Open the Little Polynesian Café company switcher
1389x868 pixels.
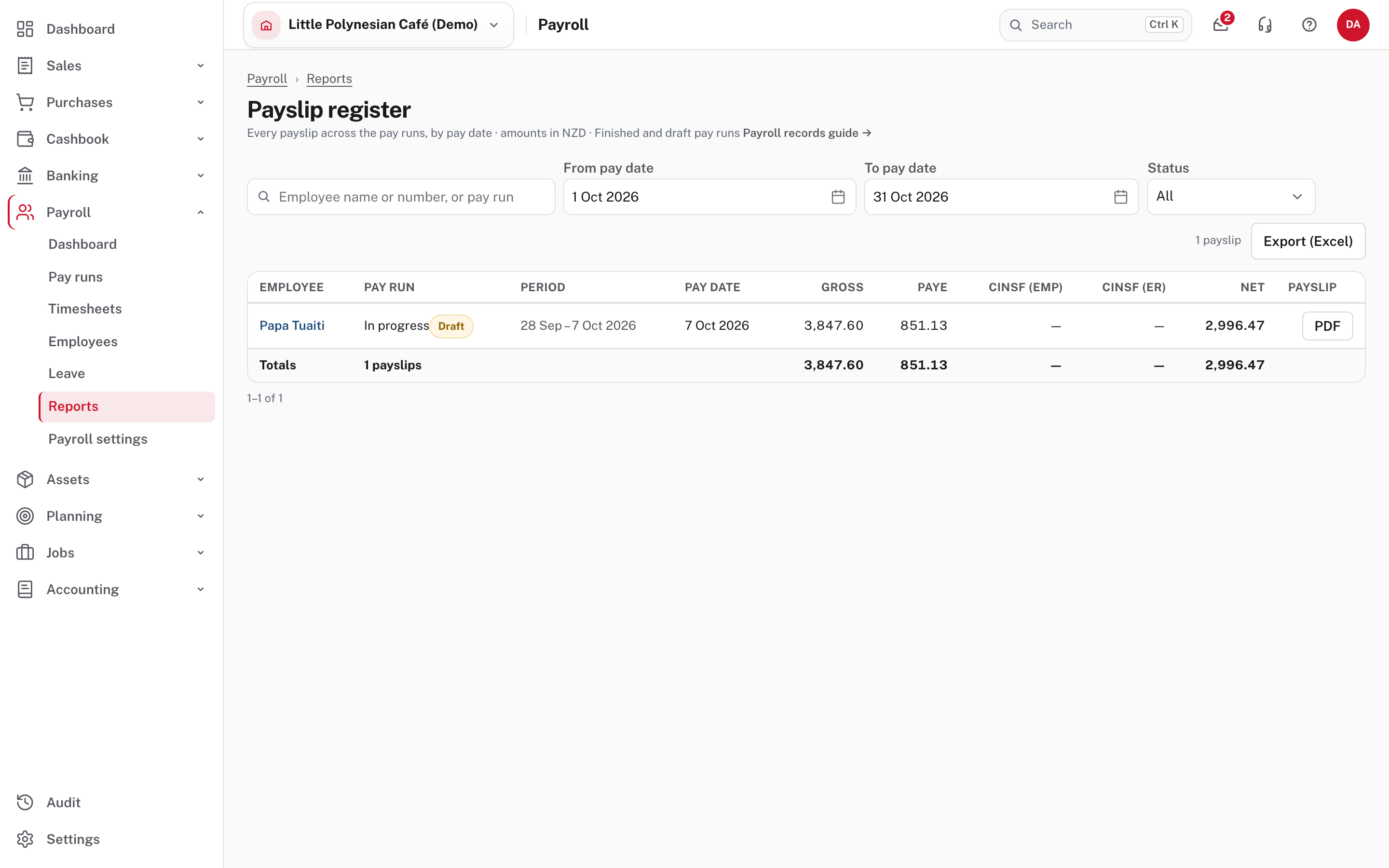tap(378, 25)
